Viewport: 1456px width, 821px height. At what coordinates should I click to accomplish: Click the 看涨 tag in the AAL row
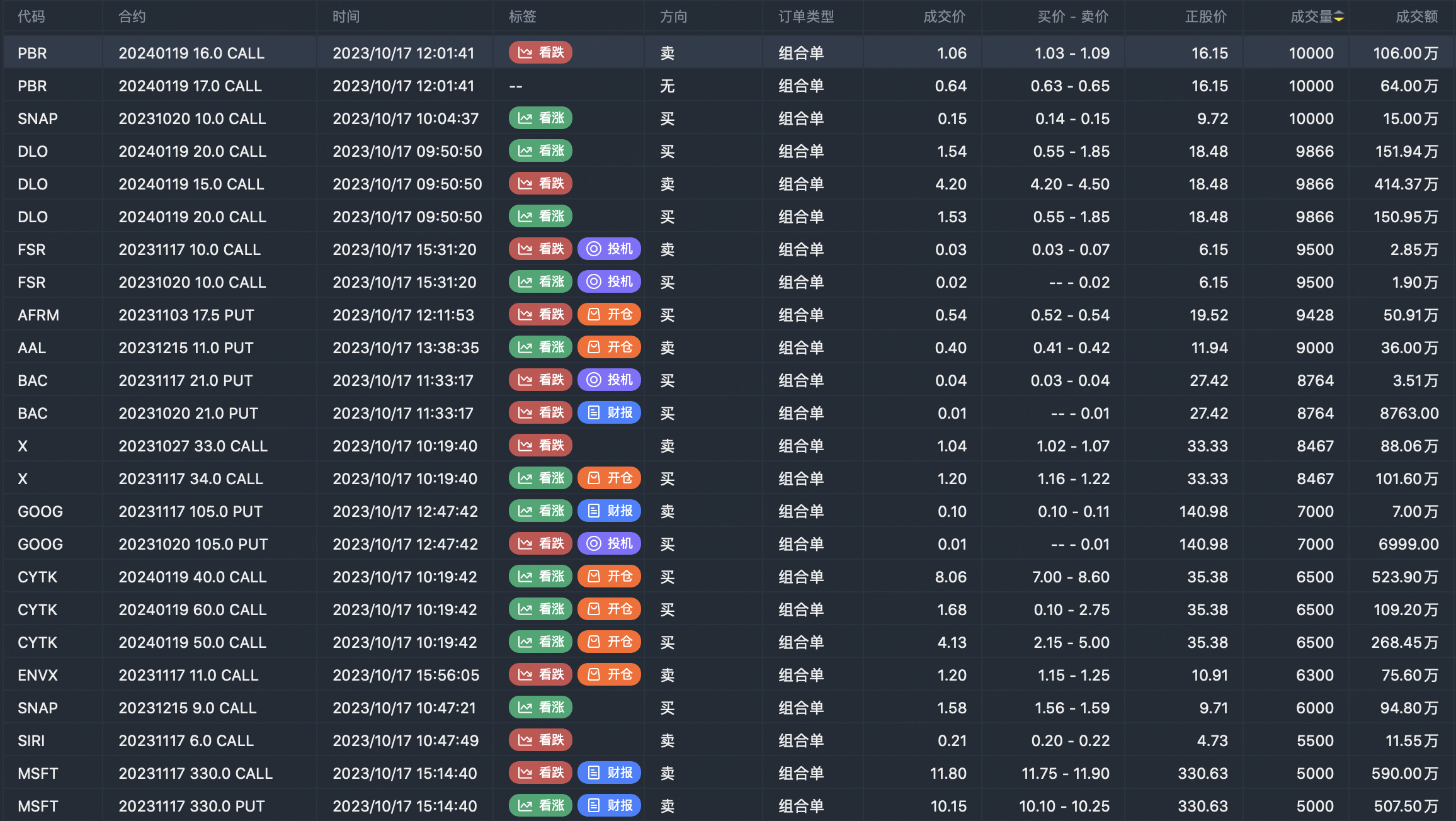540,348
